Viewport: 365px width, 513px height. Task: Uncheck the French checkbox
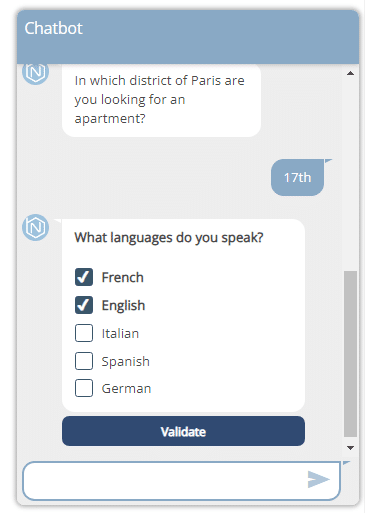coord(84,277)
